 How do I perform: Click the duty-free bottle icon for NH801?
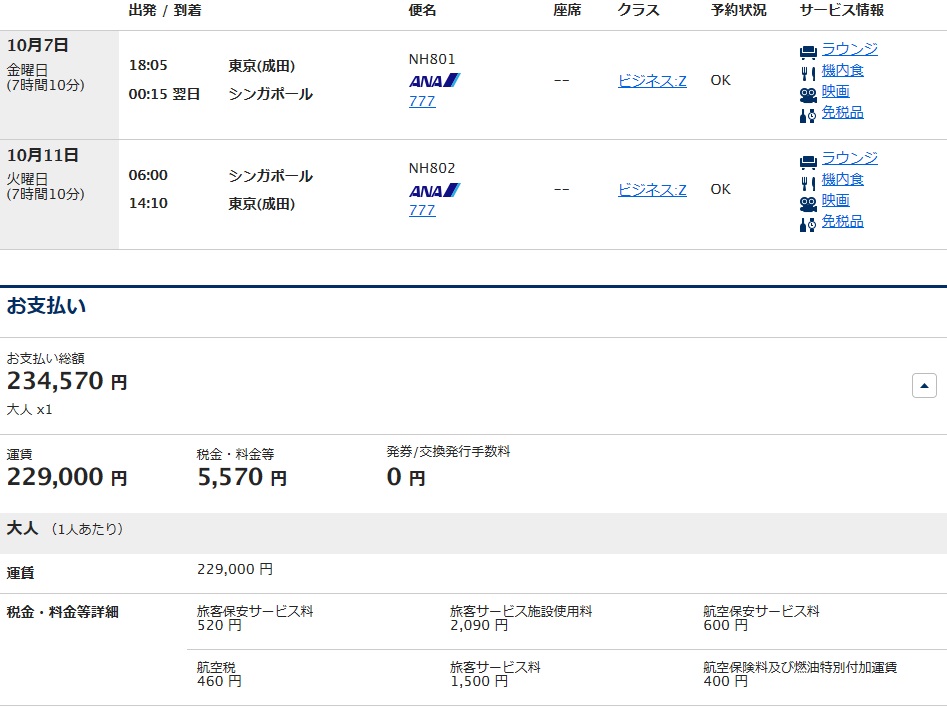[808, 116]
